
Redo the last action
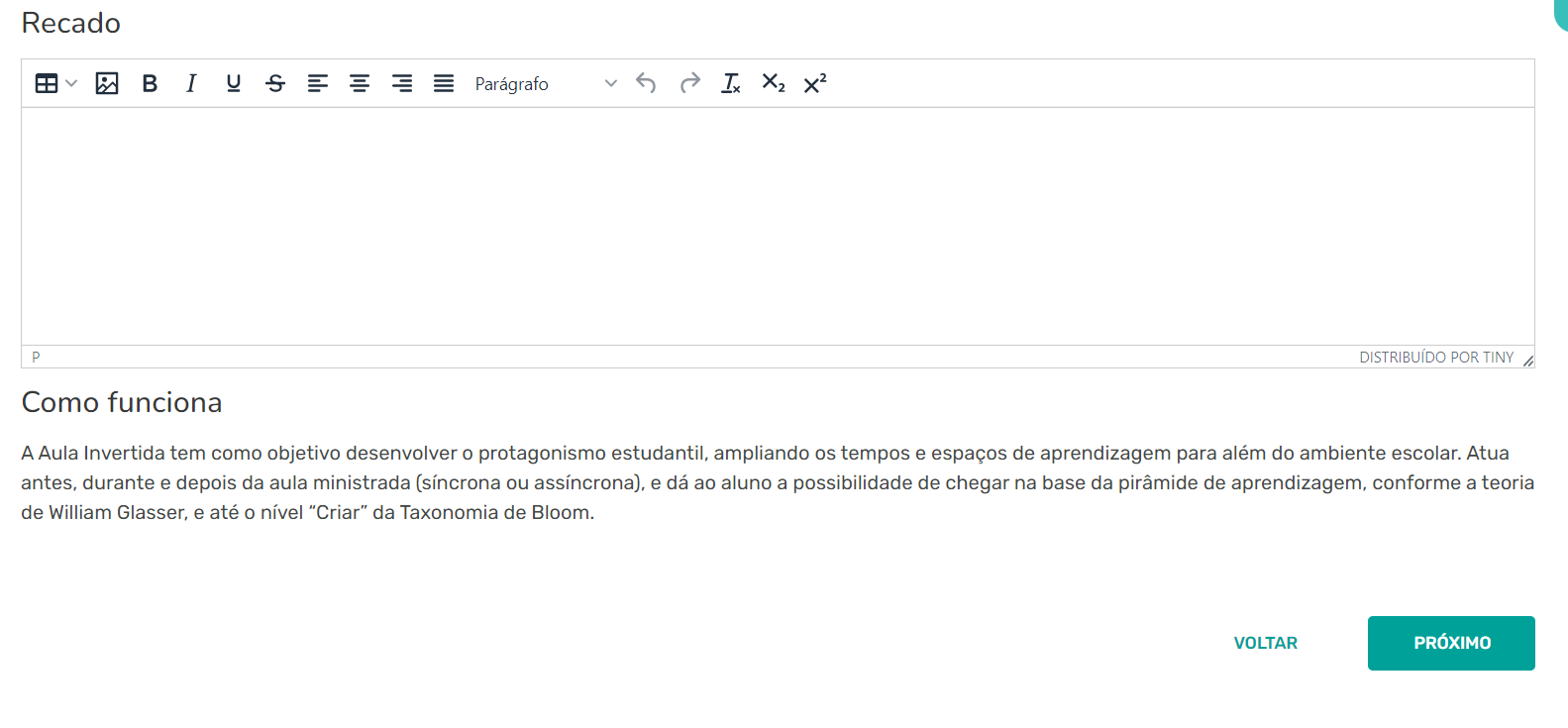689,83
